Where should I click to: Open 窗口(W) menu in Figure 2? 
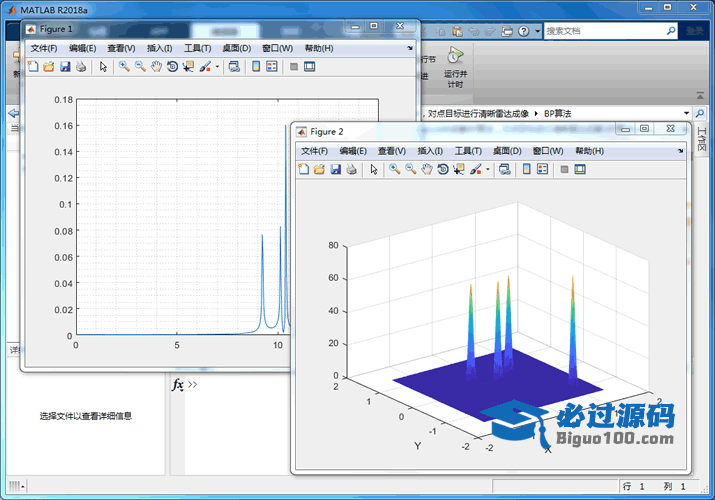[x=548, y=151]
